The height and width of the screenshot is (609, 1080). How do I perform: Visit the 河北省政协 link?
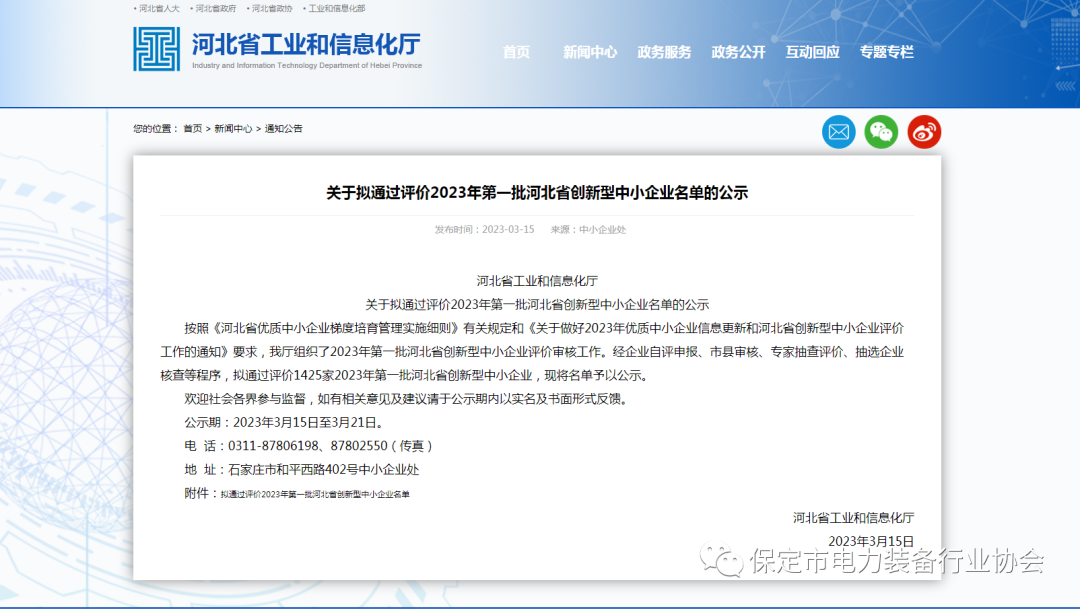[272, 8]
